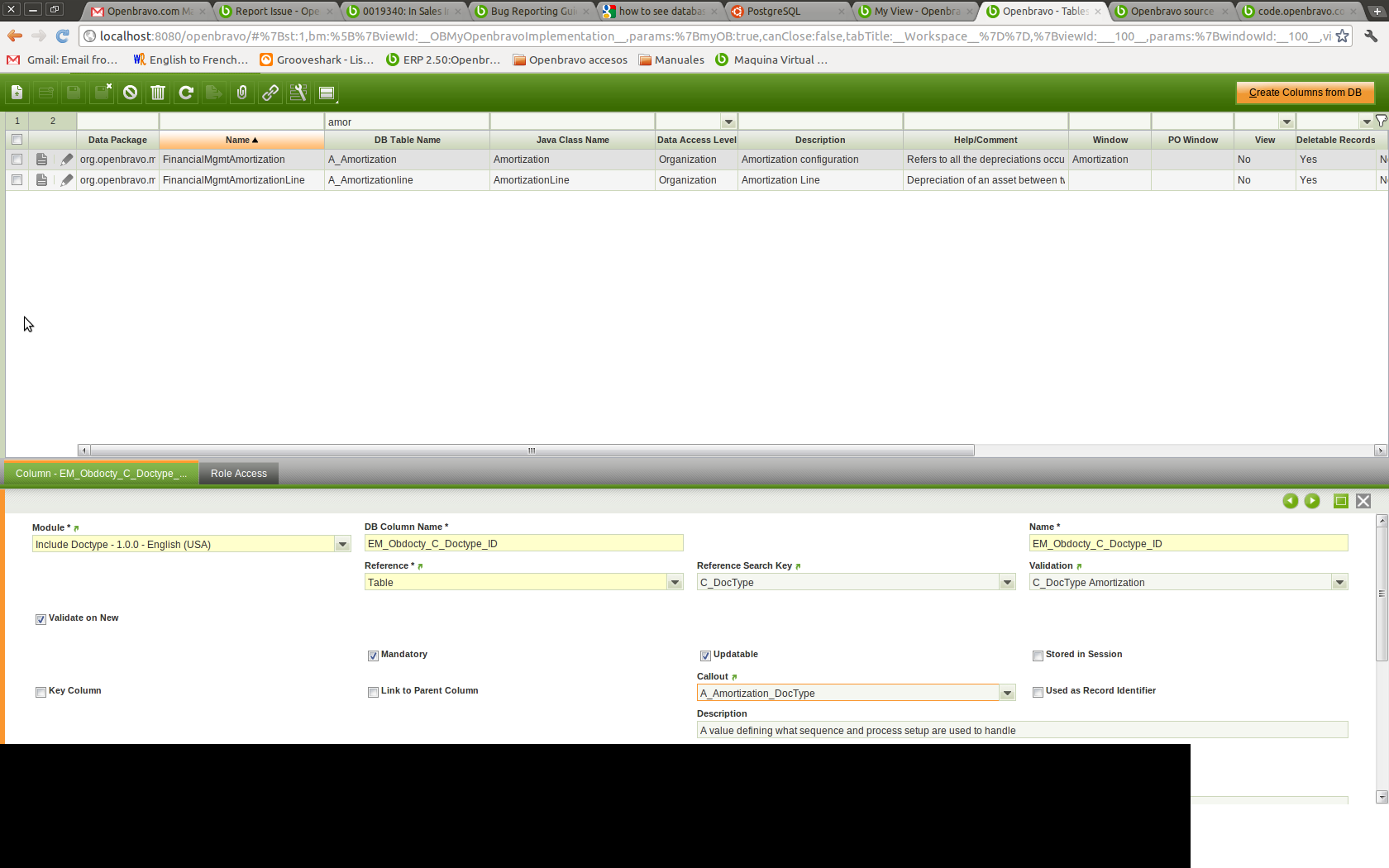1389x868 pixels.
Task: Open attachments with the paperclip icon
Action: (x=242, y=93)
